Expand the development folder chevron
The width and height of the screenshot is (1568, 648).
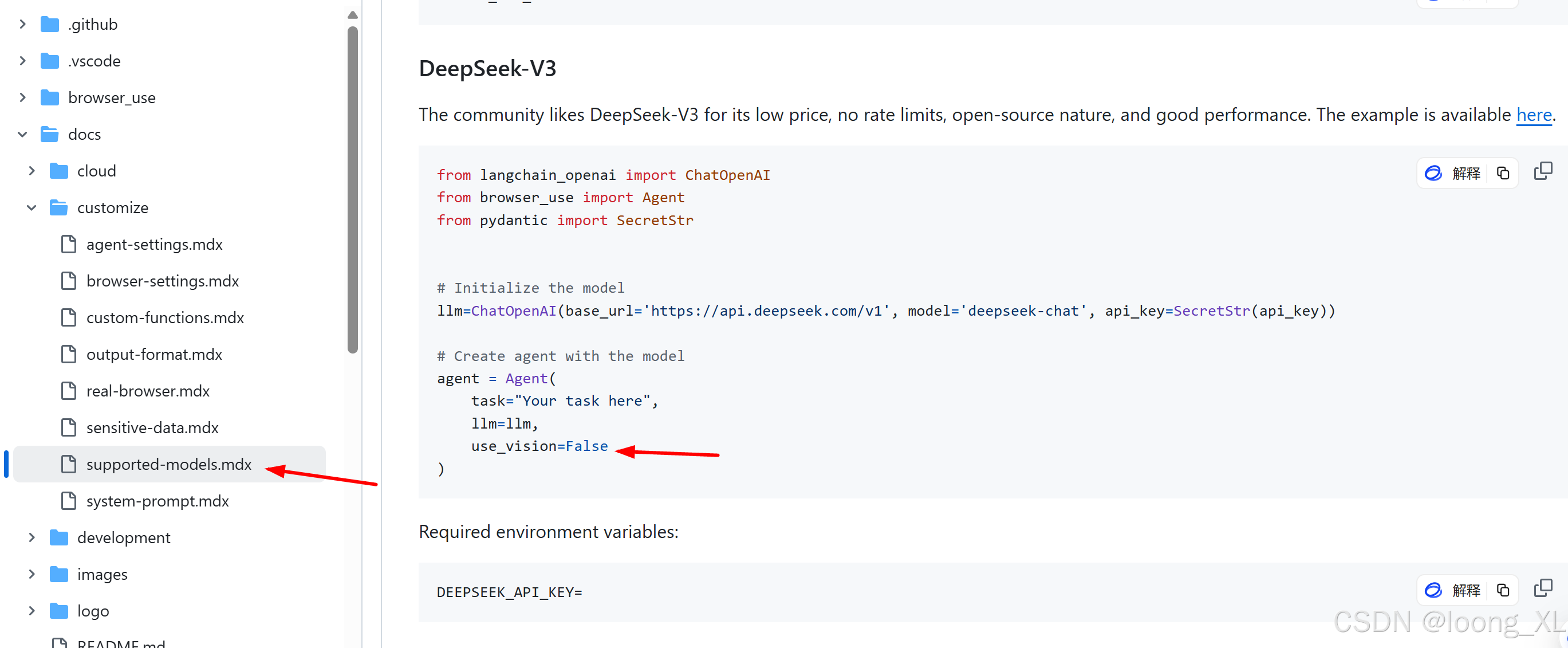pyautogui.click(x=31, y=538)
